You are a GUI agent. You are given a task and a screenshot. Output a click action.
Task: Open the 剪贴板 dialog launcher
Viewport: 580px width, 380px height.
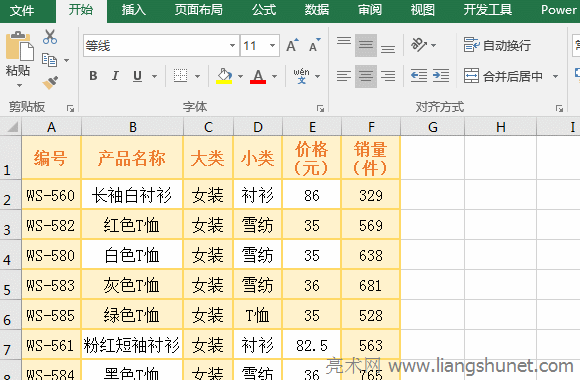[x=70, y=108]
